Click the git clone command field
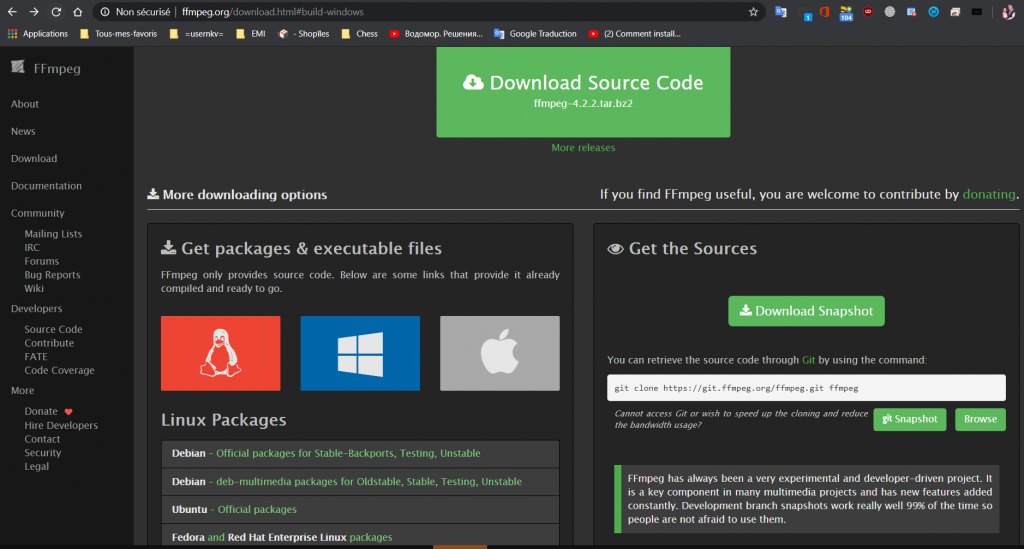 (x=806, y=388)
